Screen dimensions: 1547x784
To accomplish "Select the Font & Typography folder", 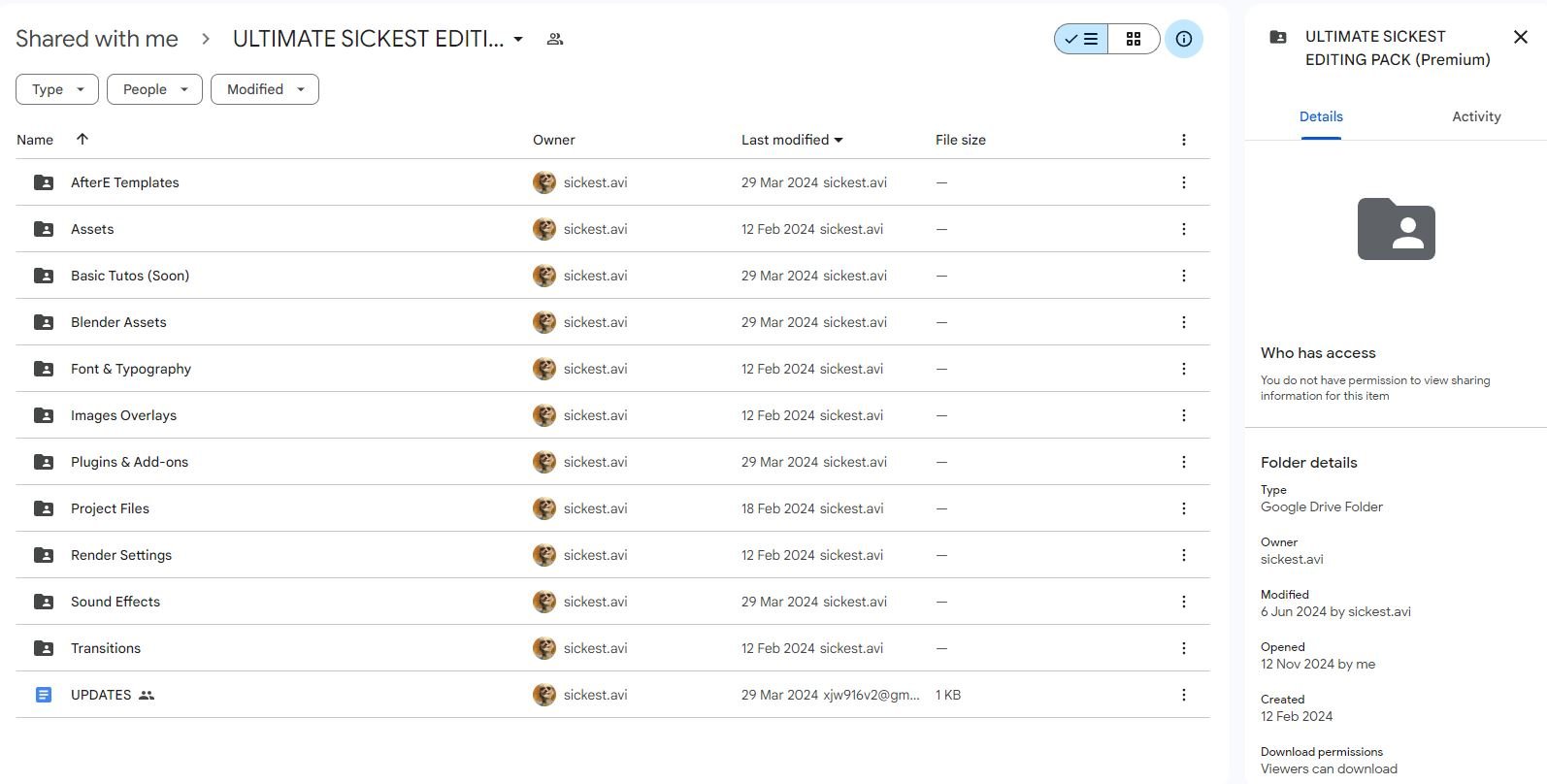I will (131, 369).
